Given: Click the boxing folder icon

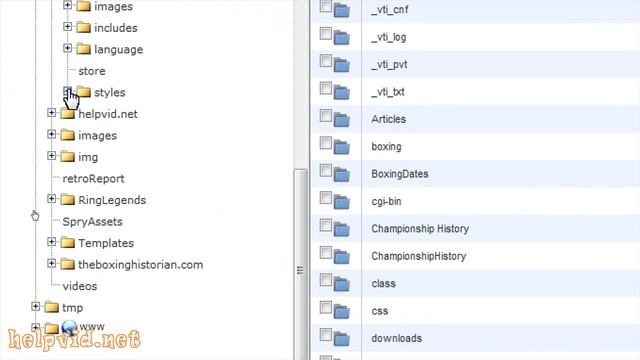Looking at the screenshot, I should tap(342, 147).
